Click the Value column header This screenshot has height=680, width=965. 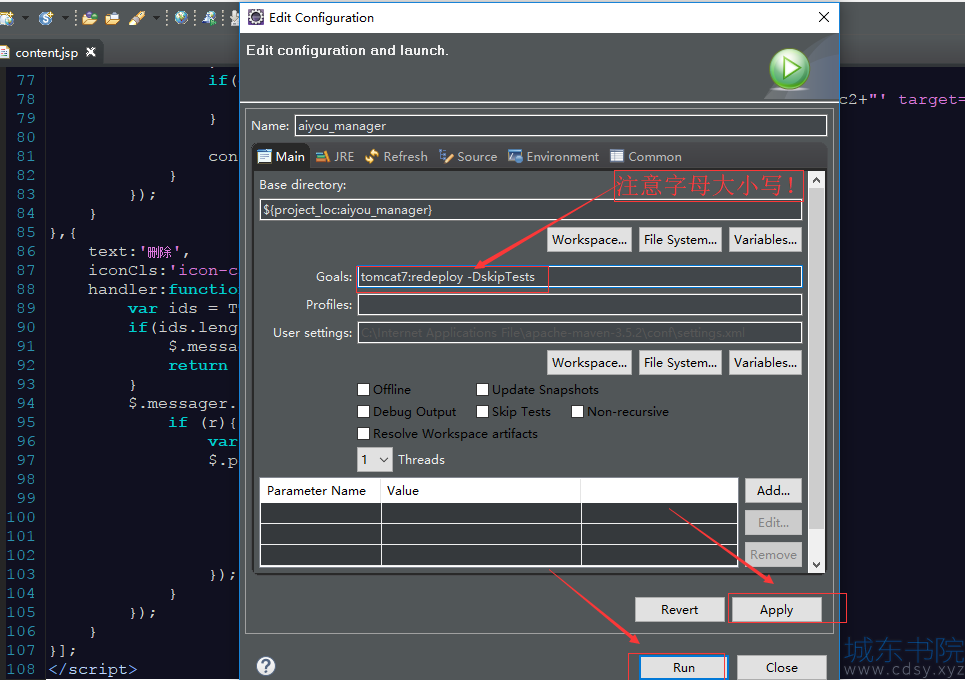pyautogui.click(x=481, y=490)
